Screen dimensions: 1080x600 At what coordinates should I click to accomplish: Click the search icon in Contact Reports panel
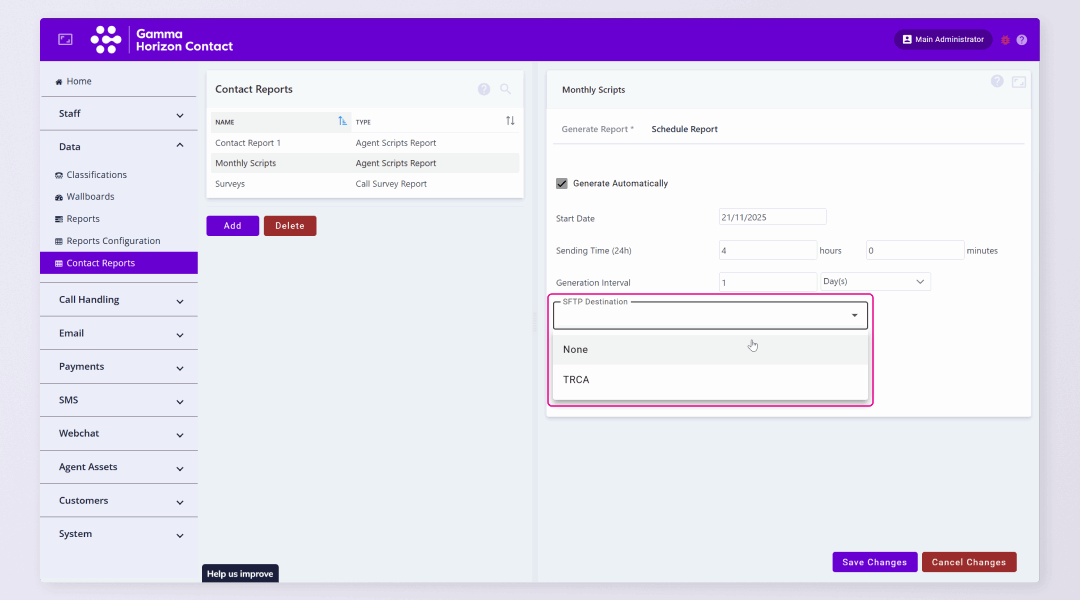click(506, 89)
